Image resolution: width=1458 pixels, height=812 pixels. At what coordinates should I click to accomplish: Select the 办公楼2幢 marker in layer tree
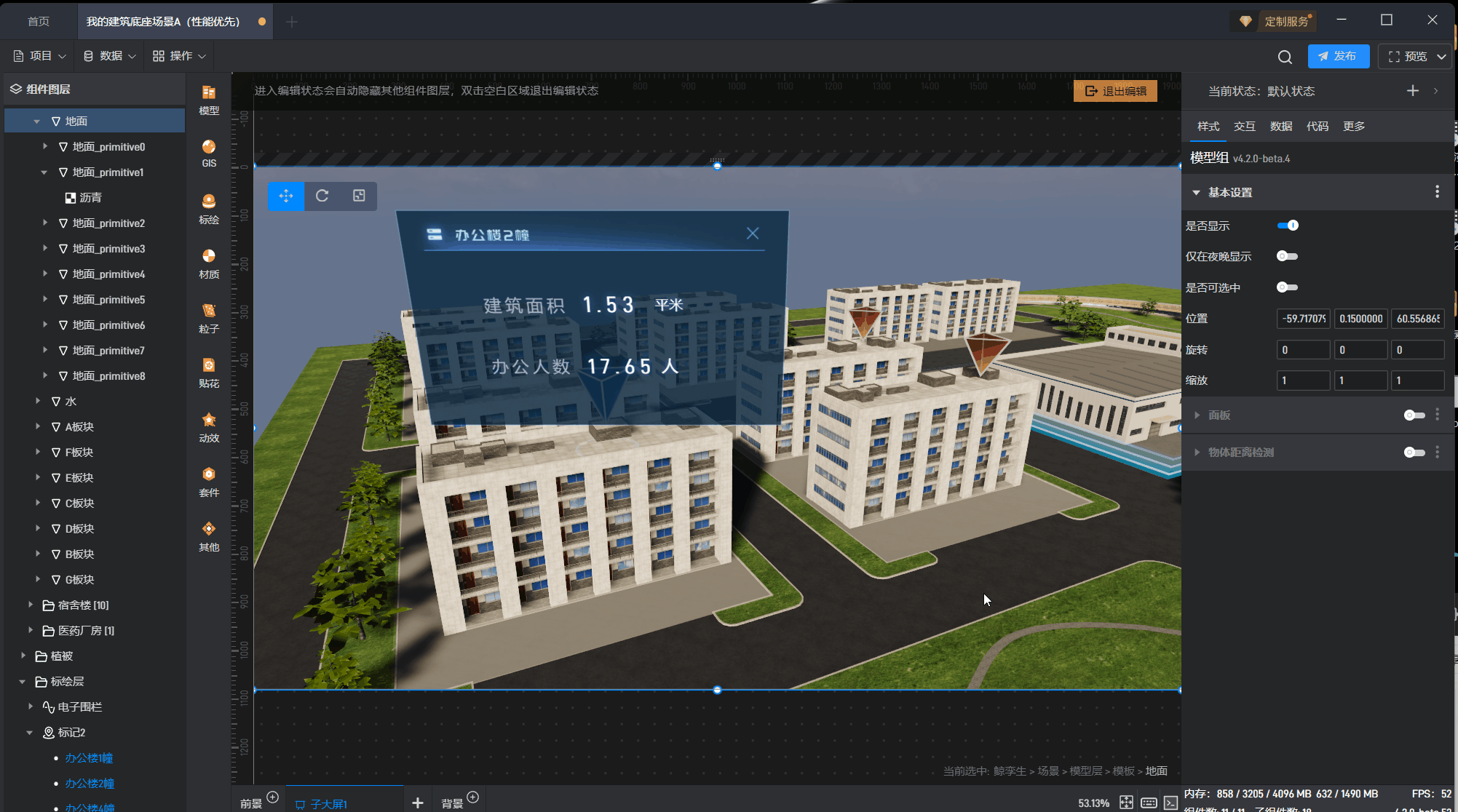[90, 784]
